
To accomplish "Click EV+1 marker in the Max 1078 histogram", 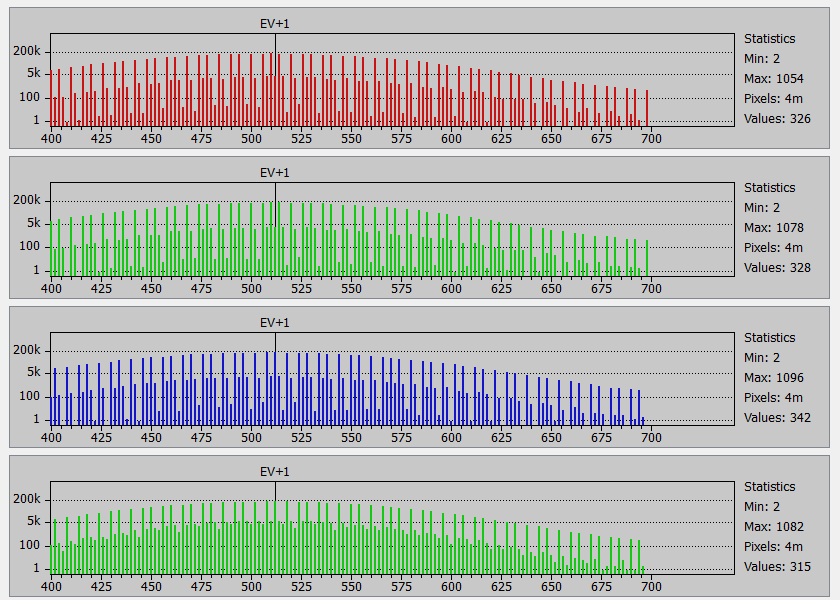I will coord(274,172).
